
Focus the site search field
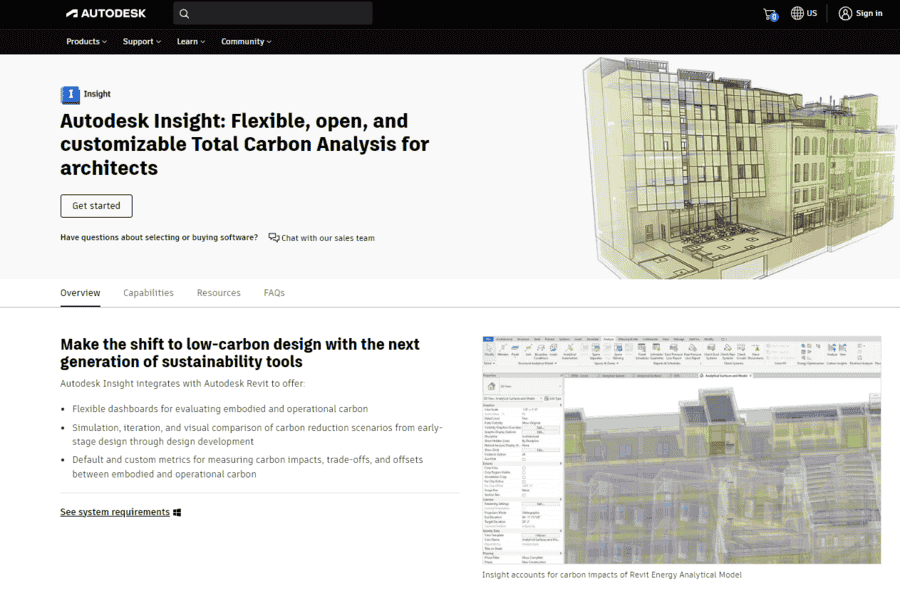click(273, 13)
